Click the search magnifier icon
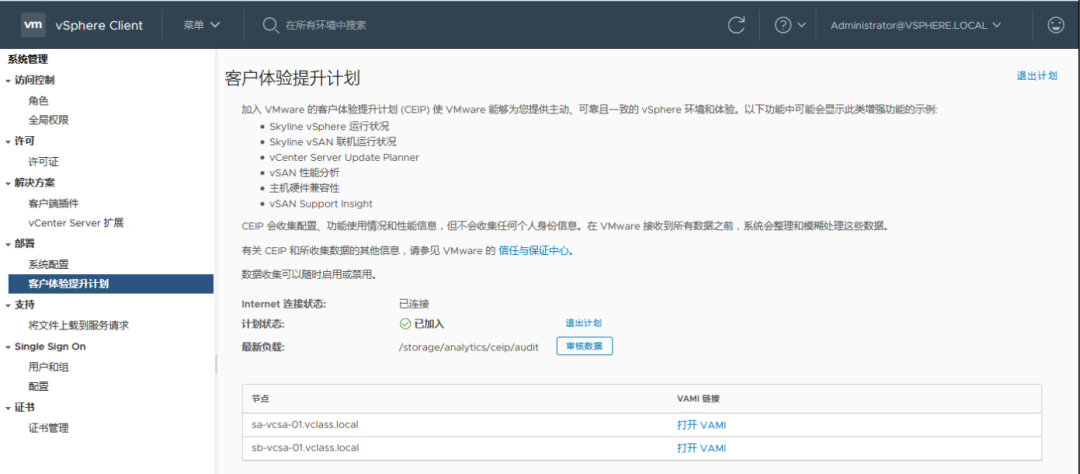This screenshot has width=1080, height=474. pyautogui.click(x=270, y=25)
